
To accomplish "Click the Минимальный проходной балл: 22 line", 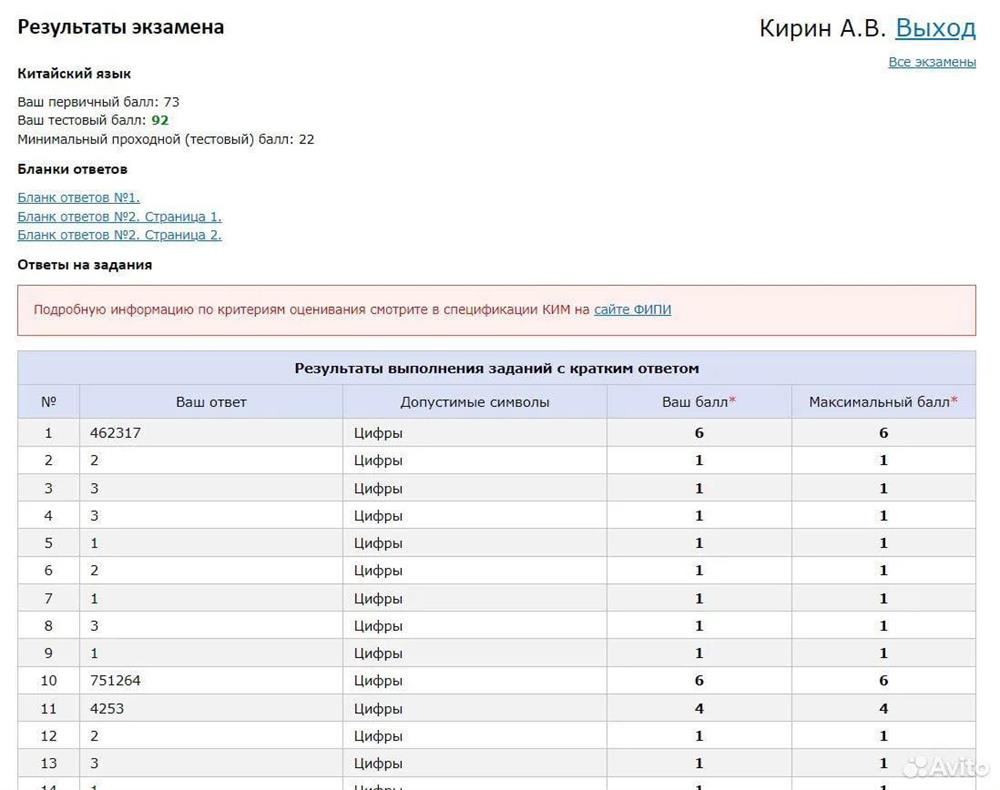I will tap(166, 140).
